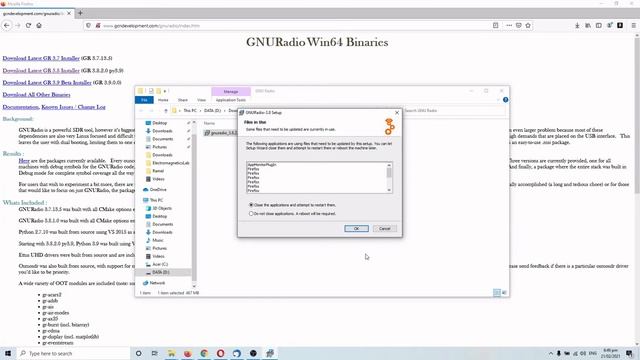640x360 pixels.
Task: Select OneDrive in the Explorer sidebar
Action: 158,189
